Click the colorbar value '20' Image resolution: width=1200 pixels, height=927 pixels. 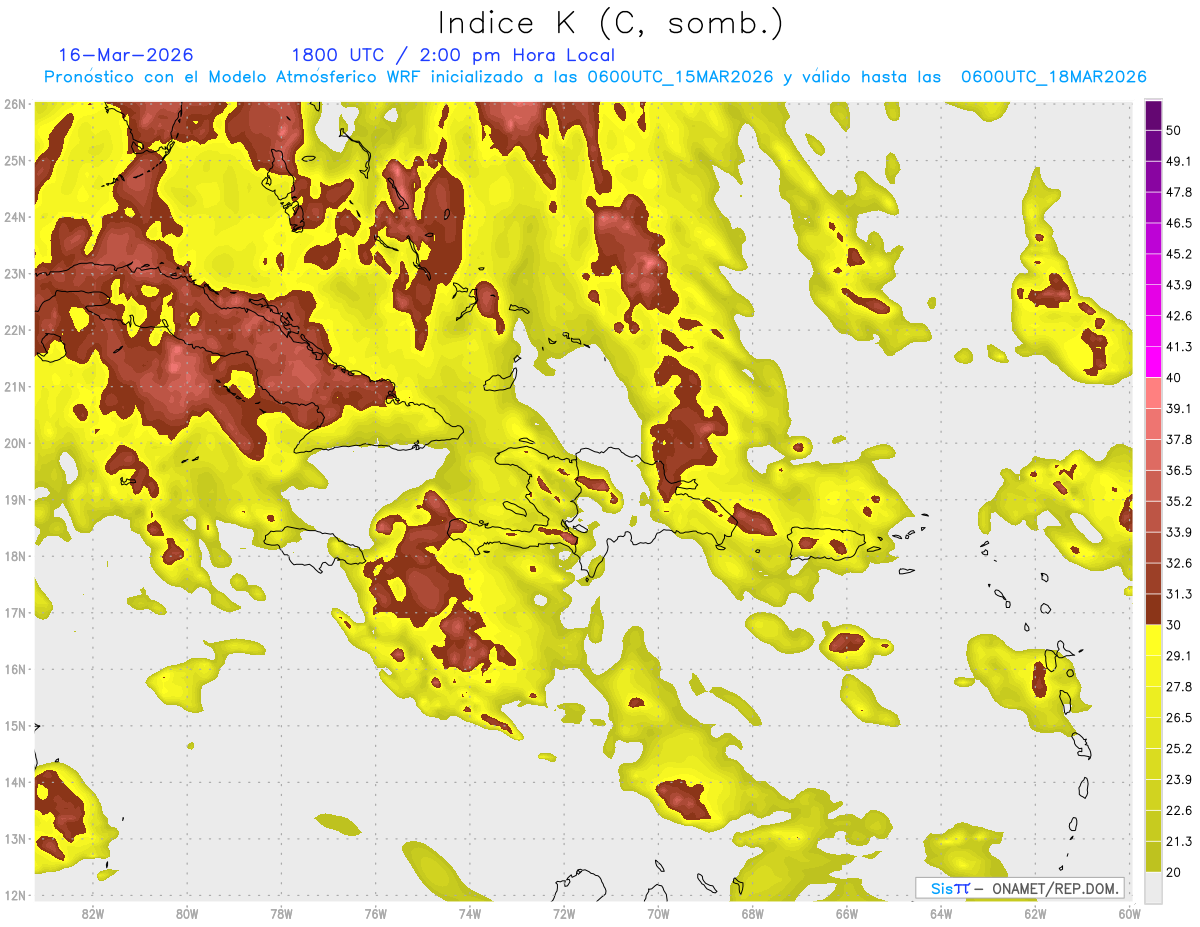pyautogui.click(x=1175, y=872)
